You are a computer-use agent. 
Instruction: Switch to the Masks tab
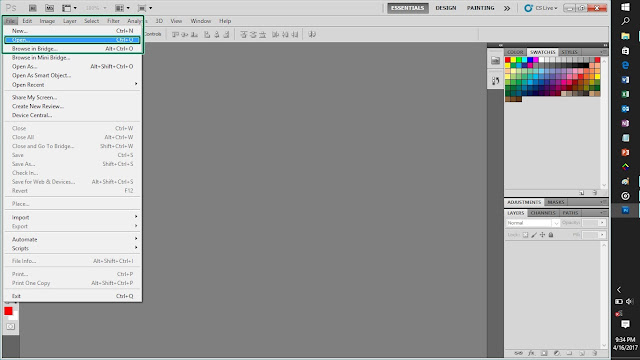point(556,202)
